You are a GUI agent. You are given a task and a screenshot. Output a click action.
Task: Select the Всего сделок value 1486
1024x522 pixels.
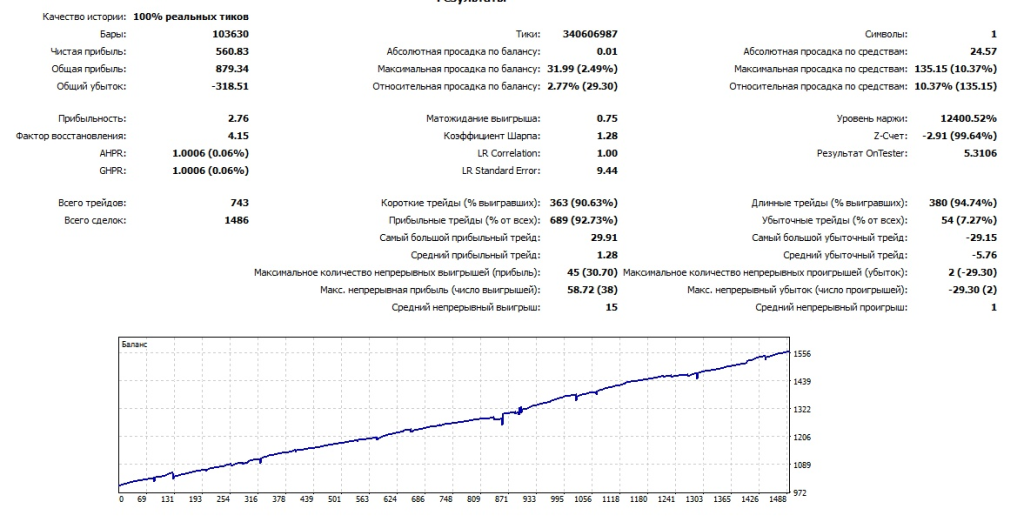coord(237,220)
